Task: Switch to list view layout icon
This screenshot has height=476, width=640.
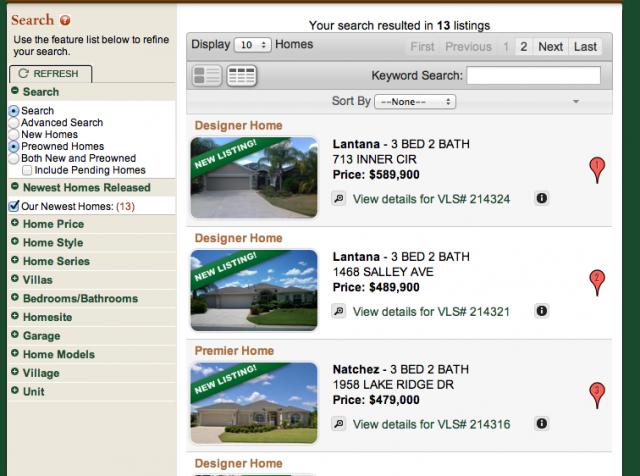Action: (207, 76)
